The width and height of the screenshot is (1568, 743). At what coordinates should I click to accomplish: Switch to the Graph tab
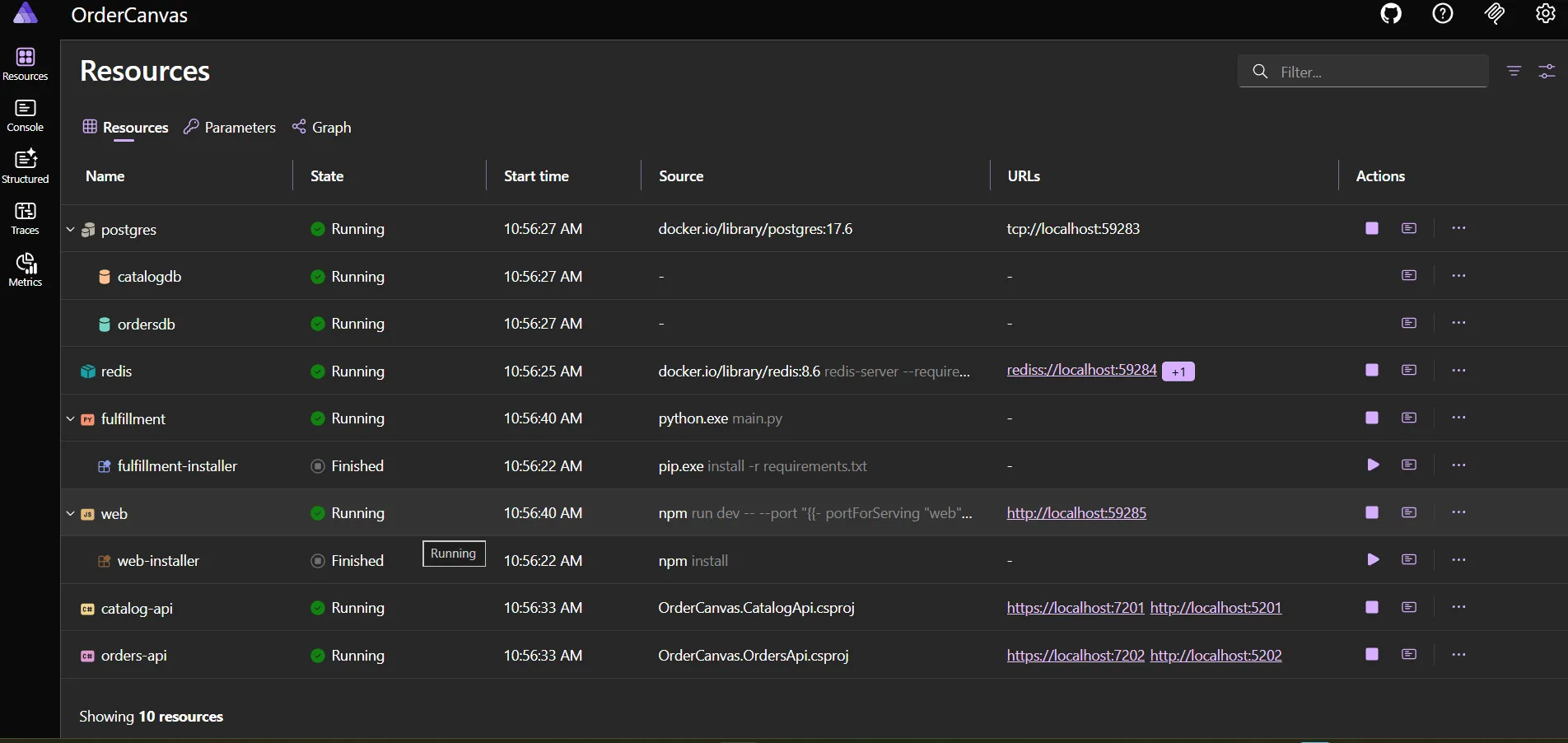[x=322, y=127]
